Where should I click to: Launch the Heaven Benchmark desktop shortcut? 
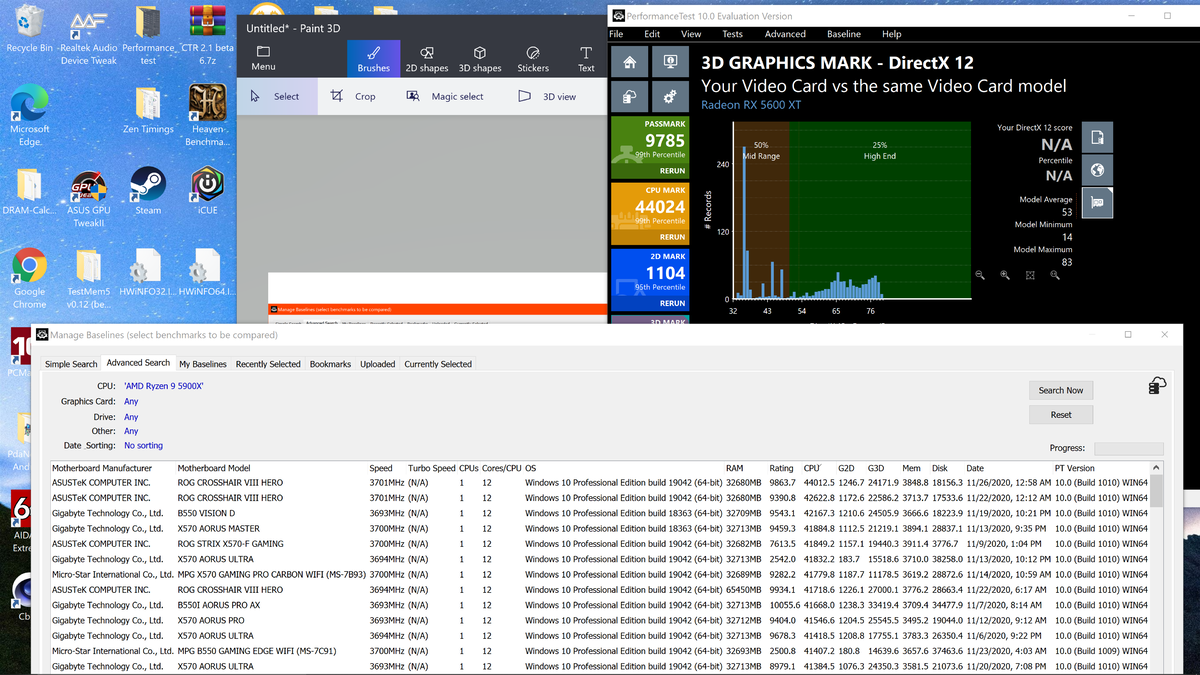click(207, 116)
